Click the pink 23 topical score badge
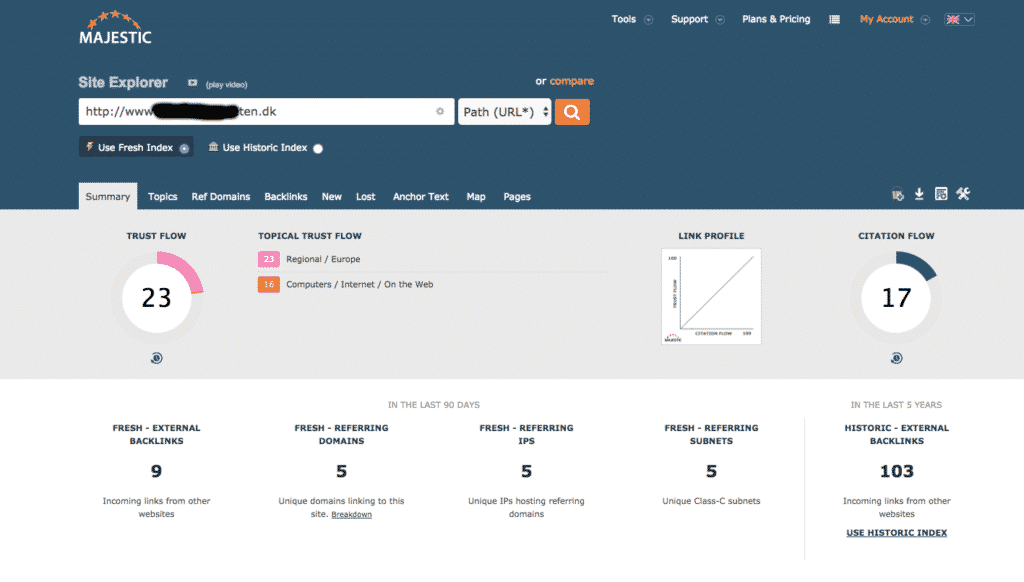1024x582 pixels. tap(268, 259)
